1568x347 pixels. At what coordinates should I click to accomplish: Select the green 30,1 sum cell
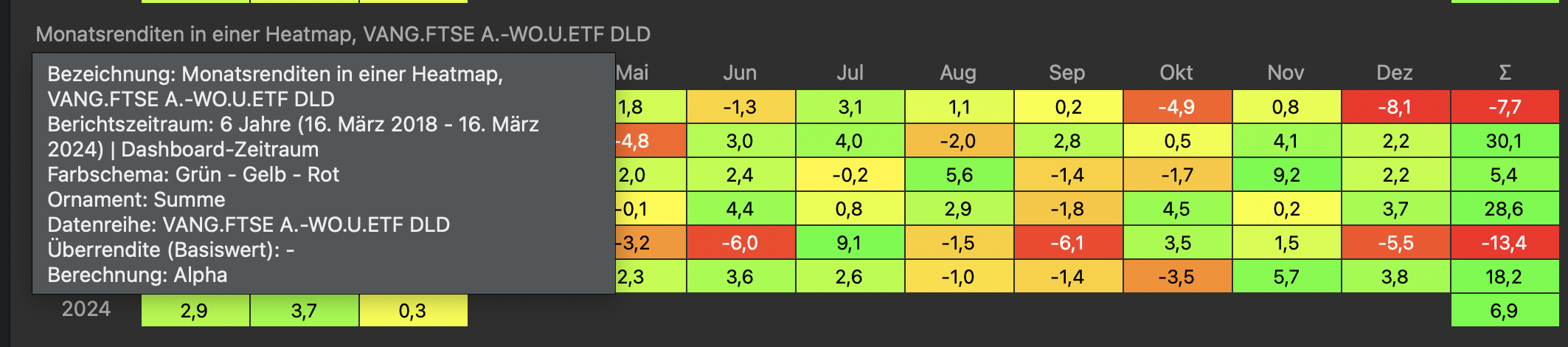pos(1505,141)
